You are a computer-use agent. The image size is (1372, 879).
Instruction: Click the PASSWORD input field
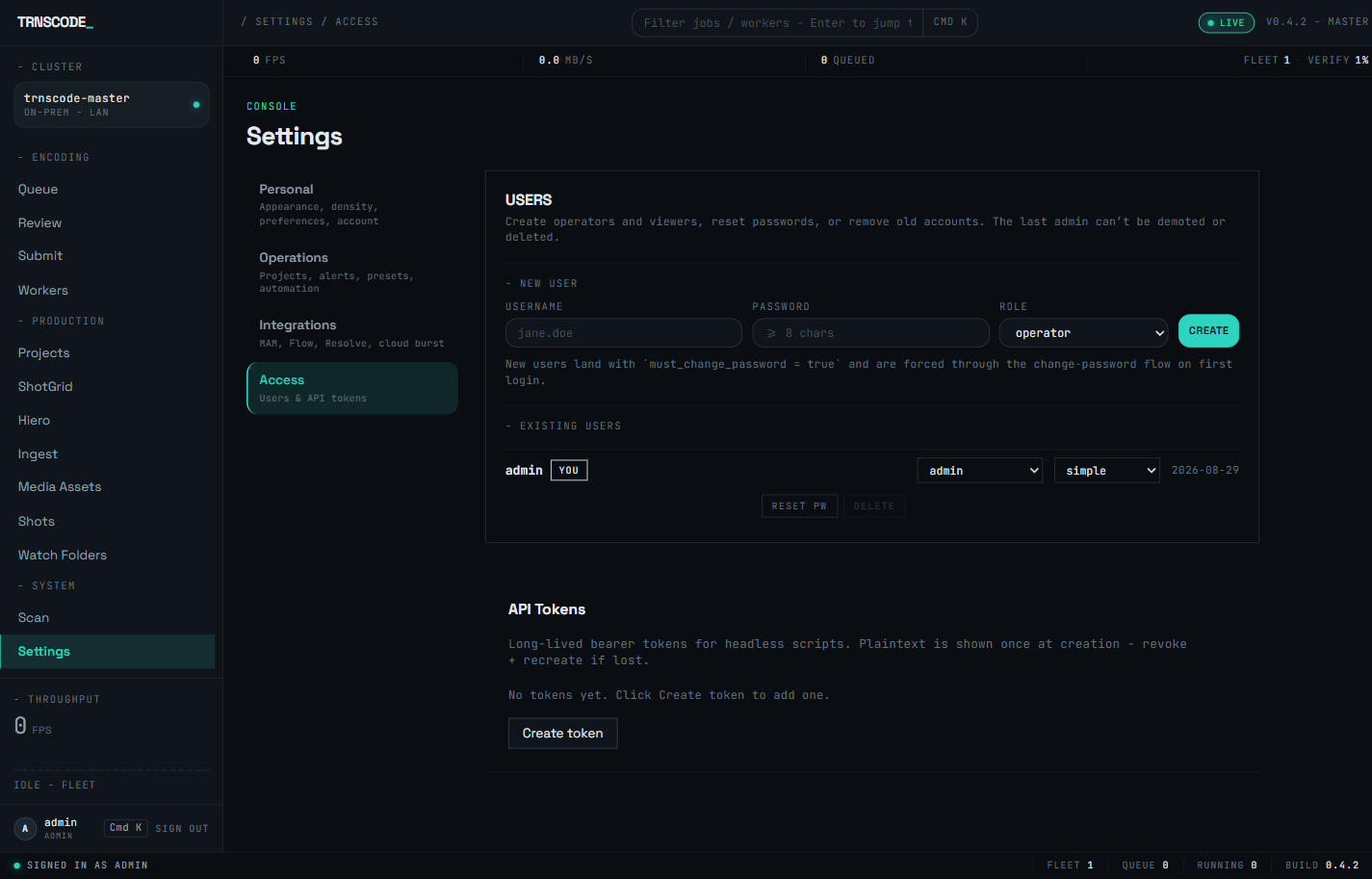[x=870, y=333]
